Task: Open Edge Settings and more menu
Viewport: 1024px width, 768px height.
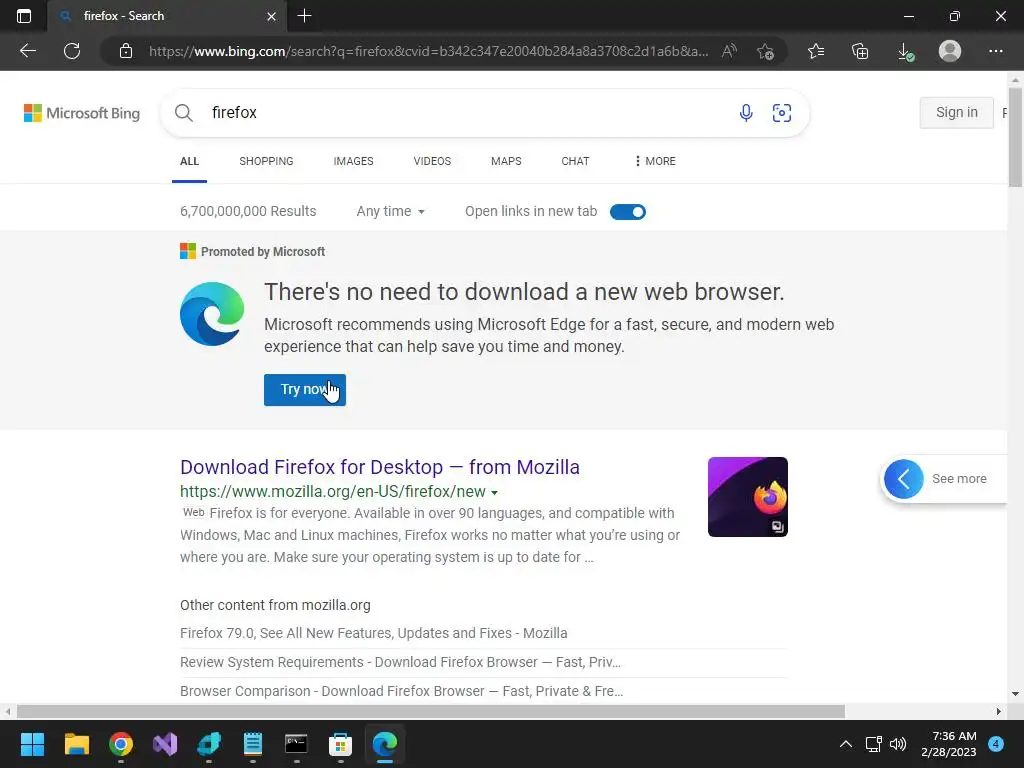Action: point(995,51)
